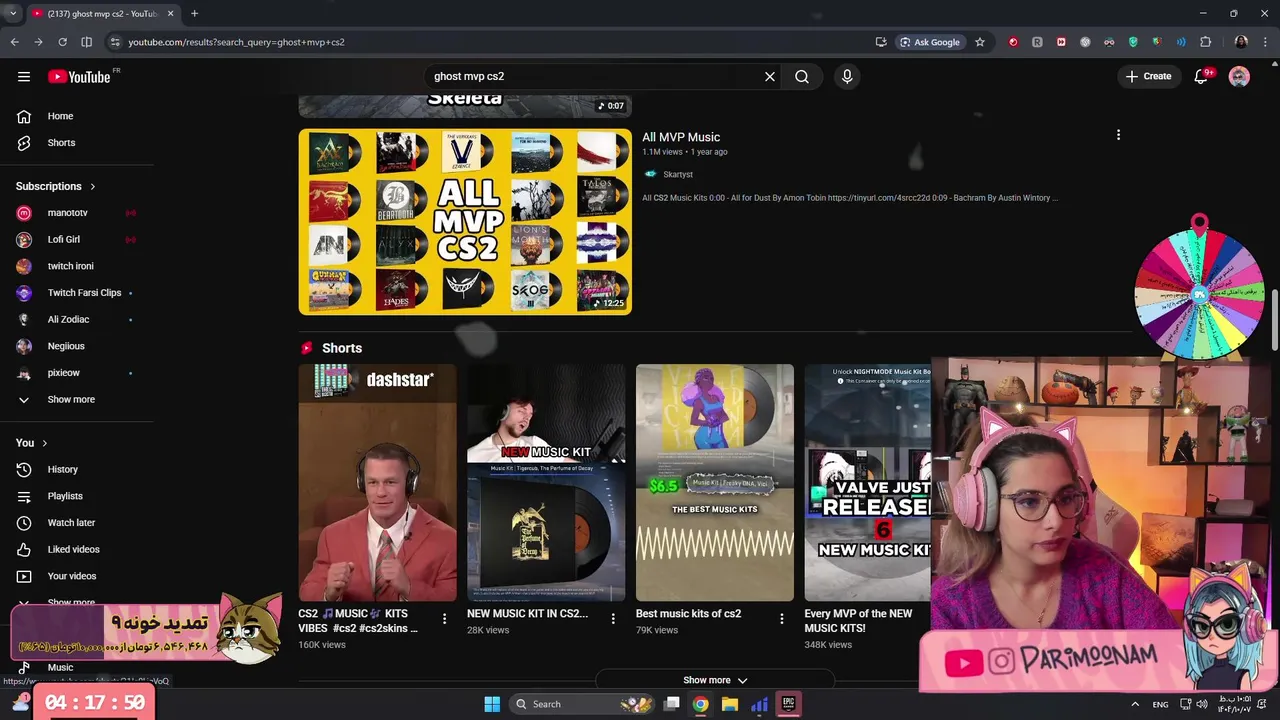
Task: Open the dashstar John Cena short thumbnail
Action: tap(377, 482)
